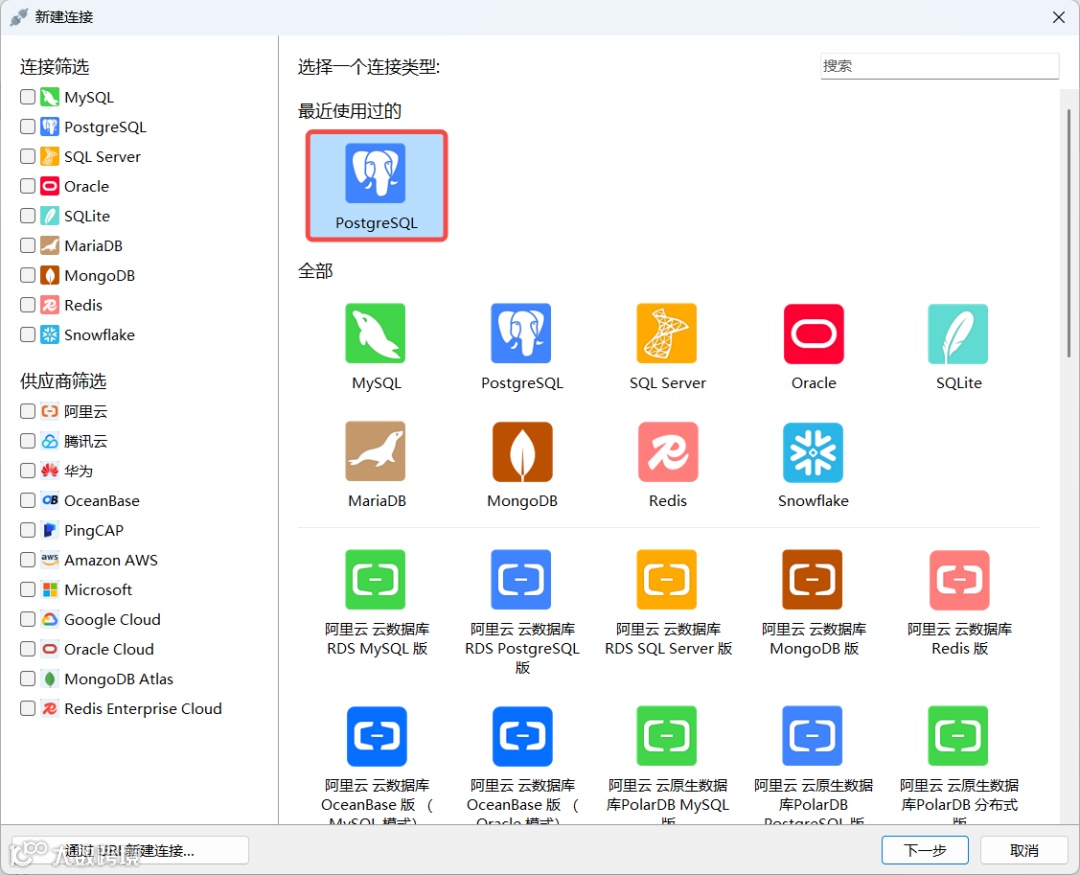
Task: Pick 阿里云 云数据库 RDS SQL Server 版 icon
Action: pyautogui.click(x=667, y=579)
